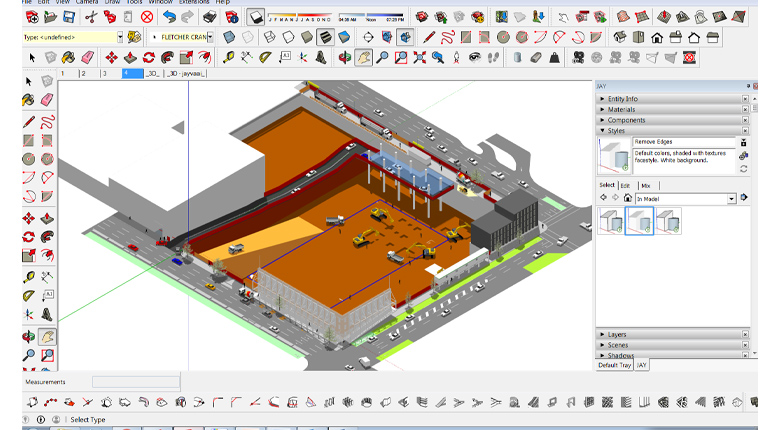Open the Camera menu
The image size is (780, 430).
click(x=87, y=2)
